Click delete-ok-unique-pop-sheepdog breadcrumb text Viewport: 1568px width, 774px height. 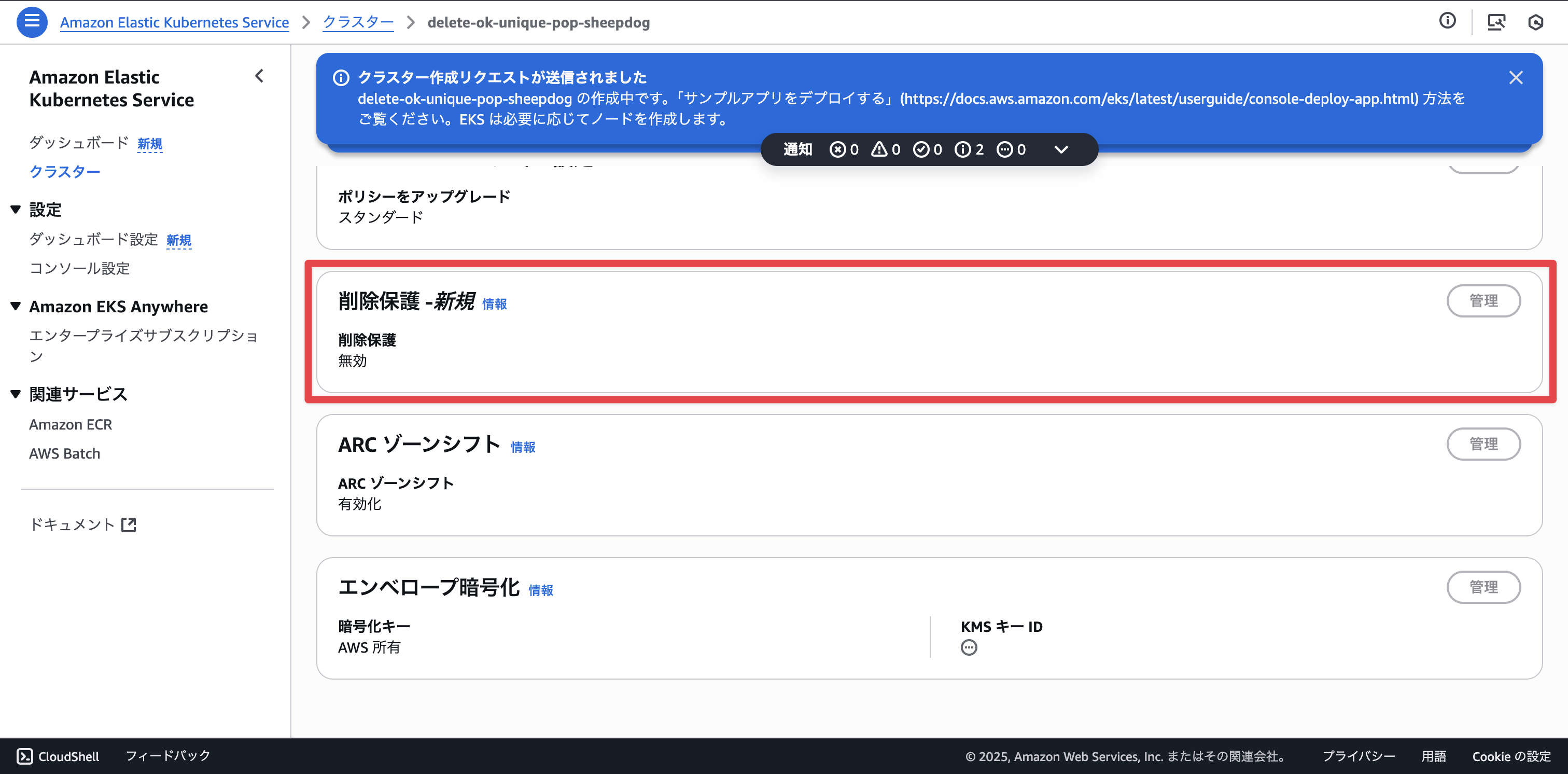point(539,22)
